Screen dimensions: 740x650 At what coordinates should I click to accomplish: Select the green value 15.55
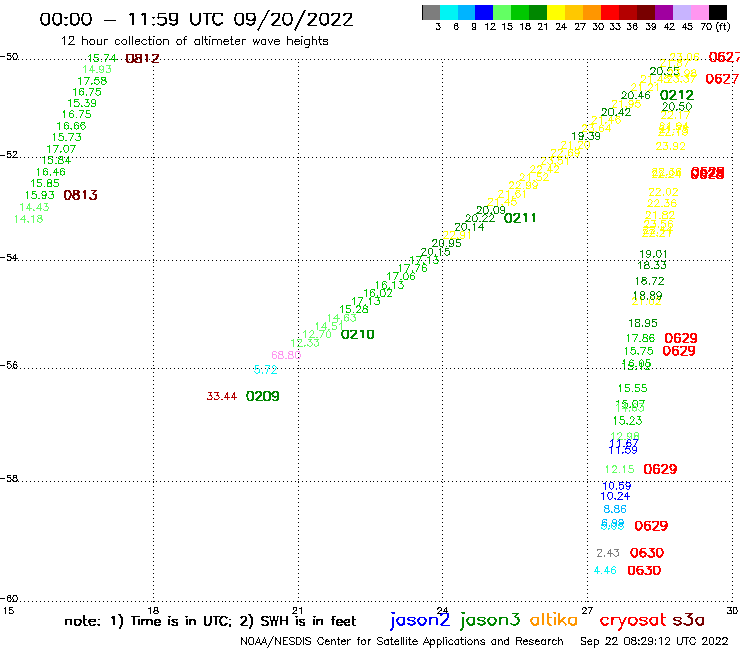632,388
